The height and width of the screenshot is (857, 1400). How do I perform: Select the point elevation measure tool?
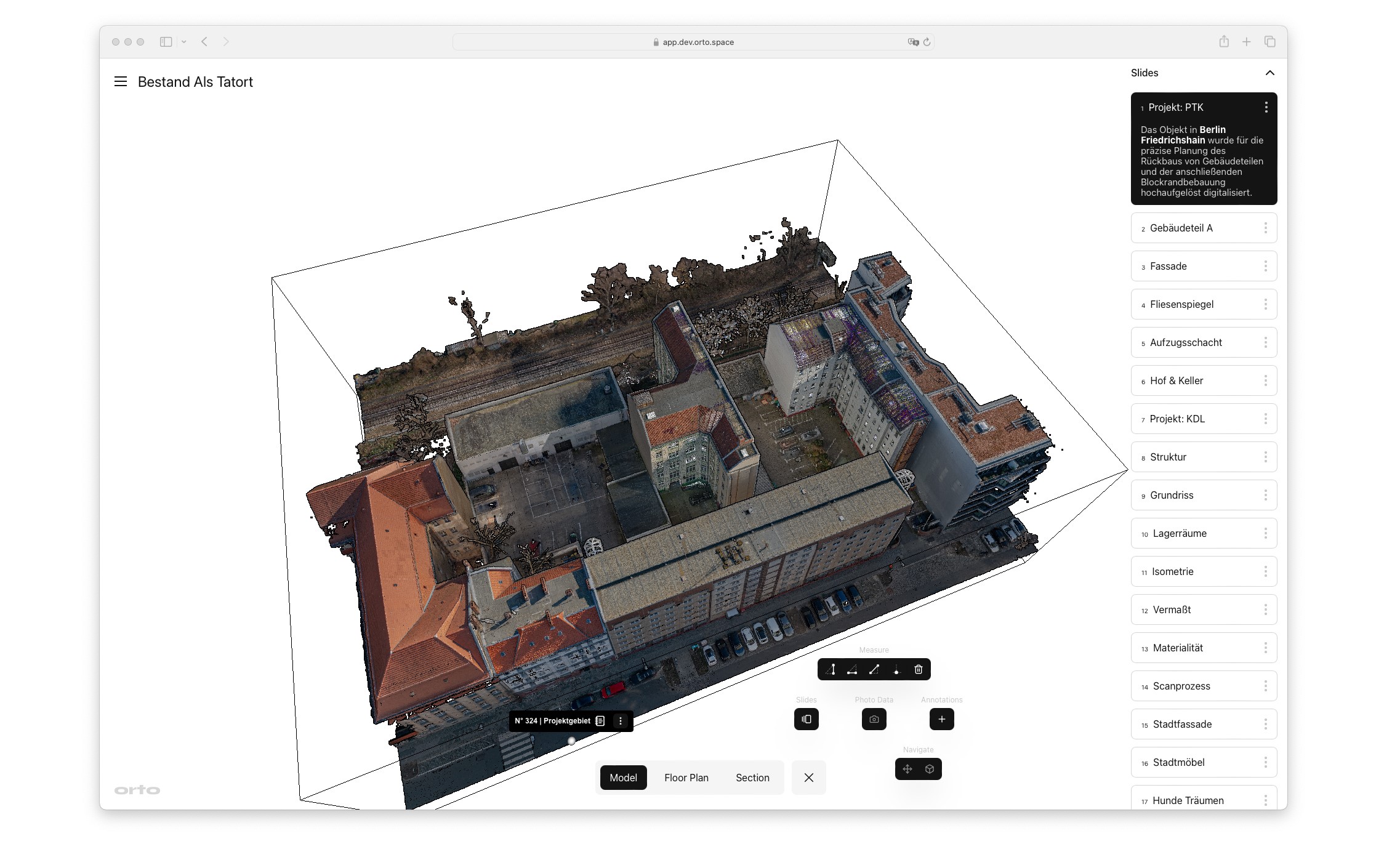pos(896,670)
